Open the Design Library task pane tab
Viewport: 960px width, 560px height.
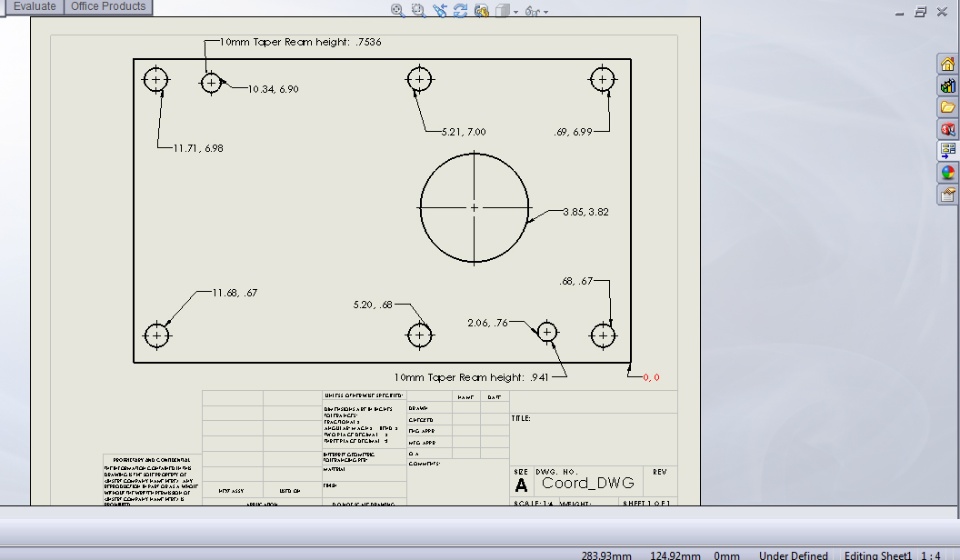pos(947,86)
